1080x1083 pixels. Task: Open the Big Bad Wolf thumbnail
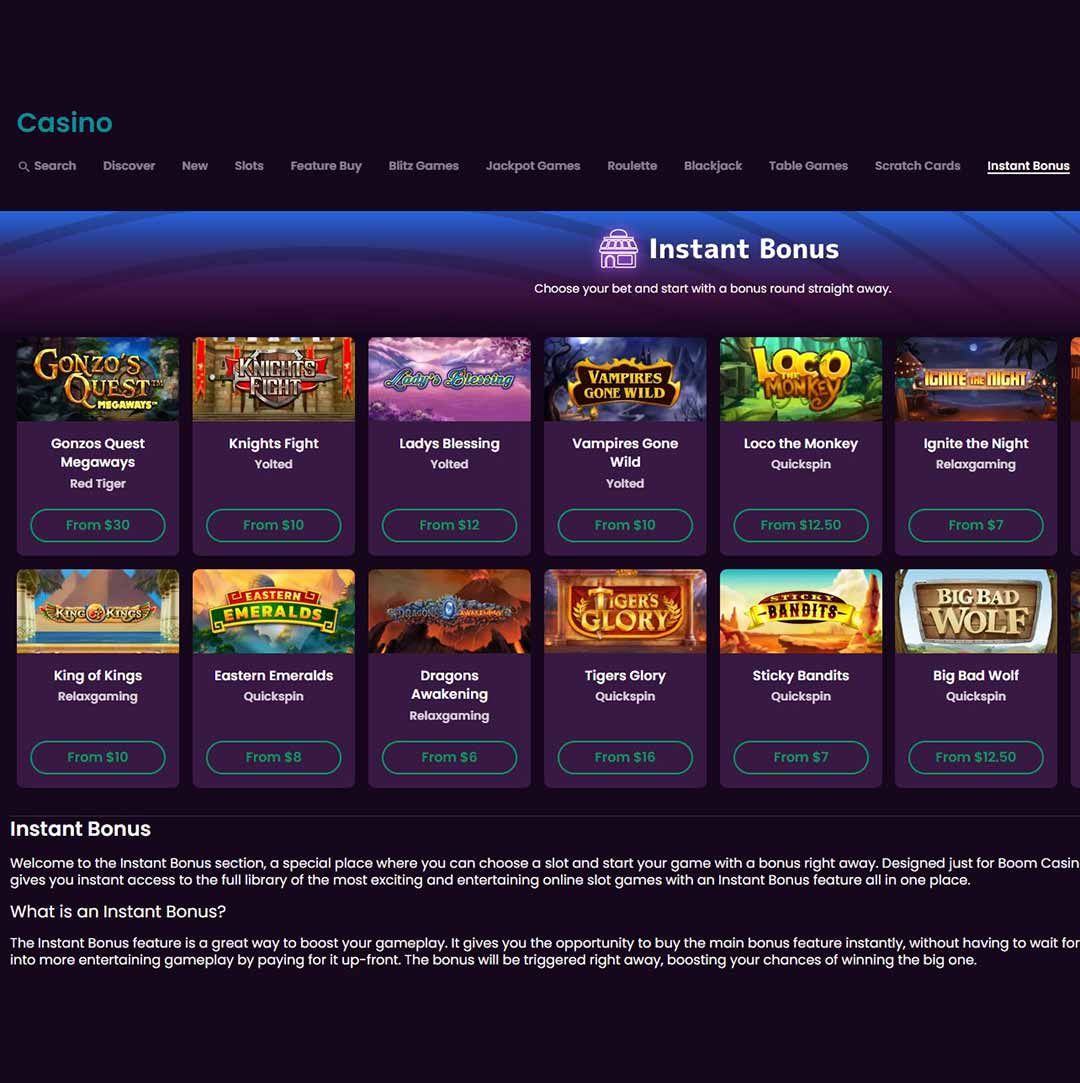[976, 611]
